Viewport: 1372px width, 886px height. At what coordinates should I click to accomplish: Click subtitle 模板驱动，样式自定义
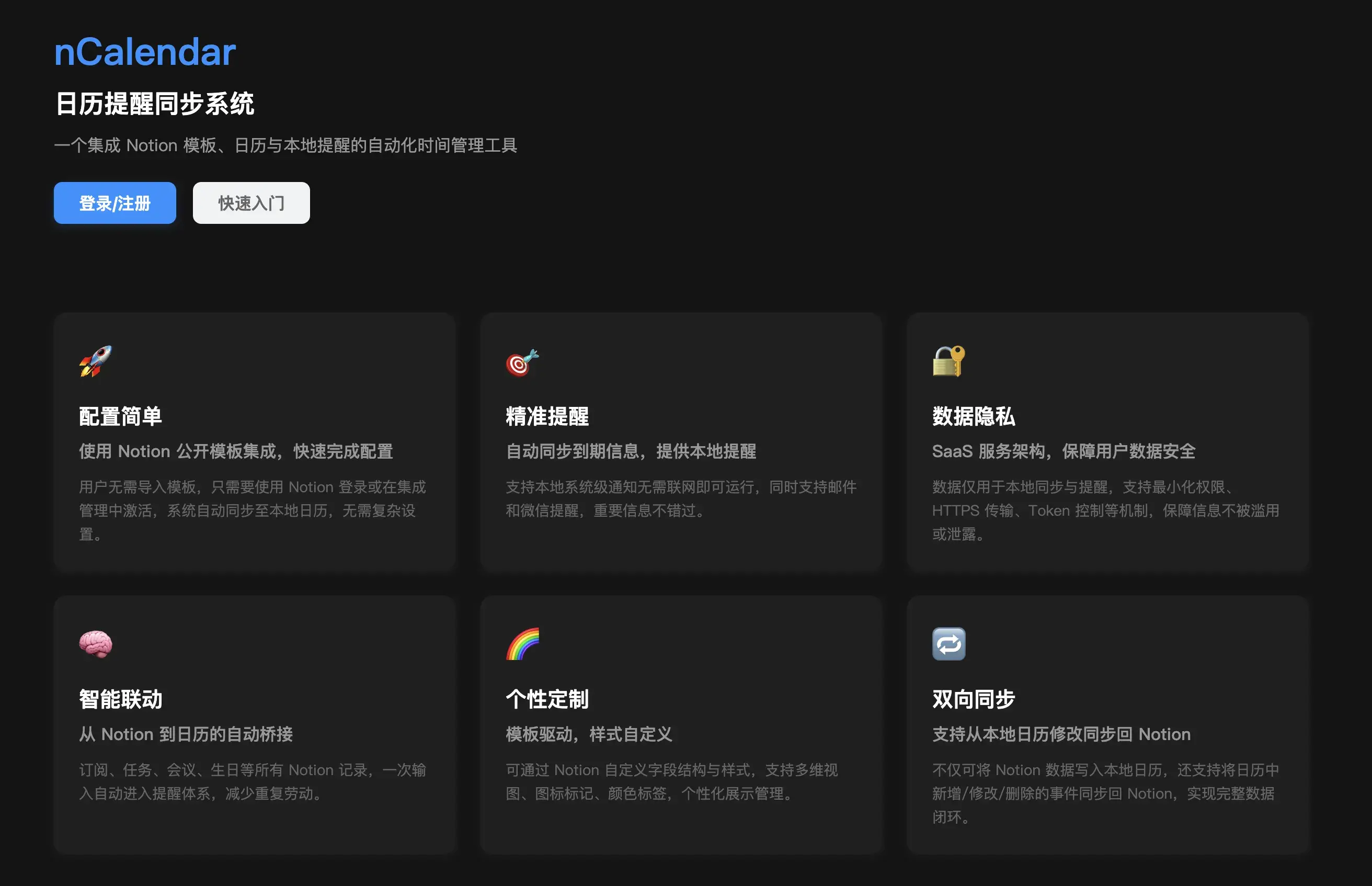tap(589, 734)
